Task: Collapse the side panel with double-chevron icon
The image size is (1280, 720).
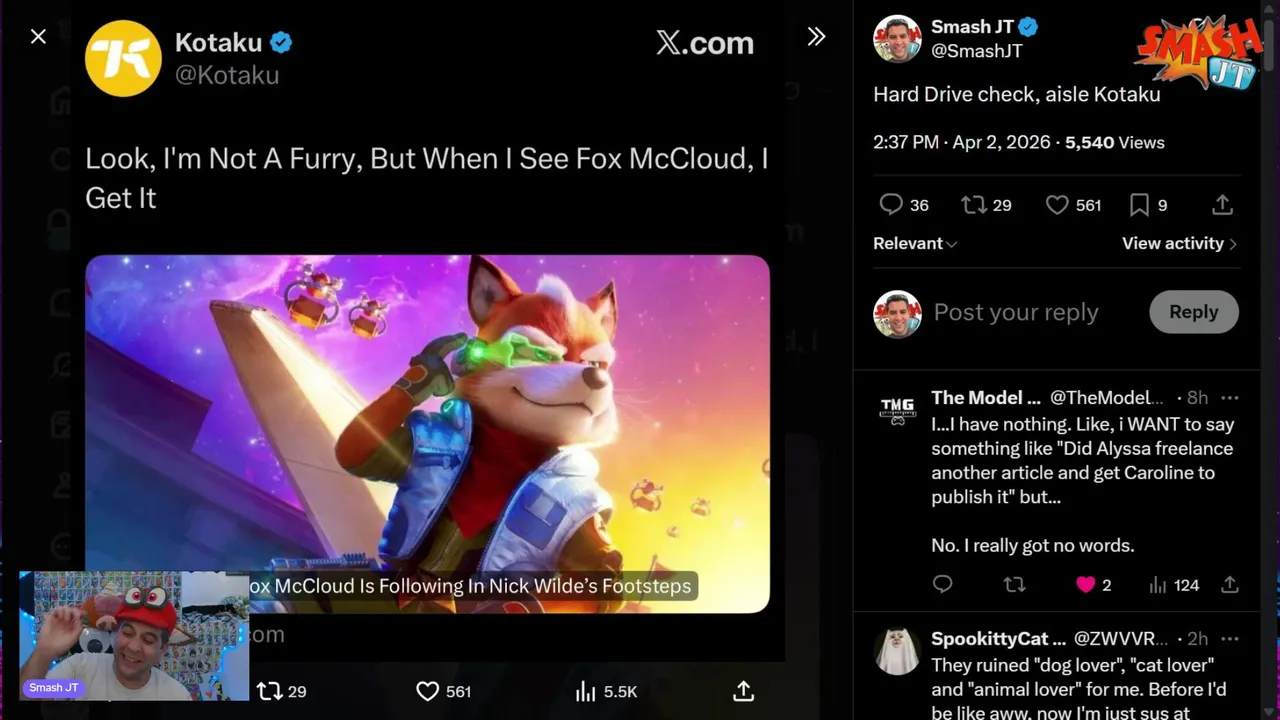Action: 816,37
